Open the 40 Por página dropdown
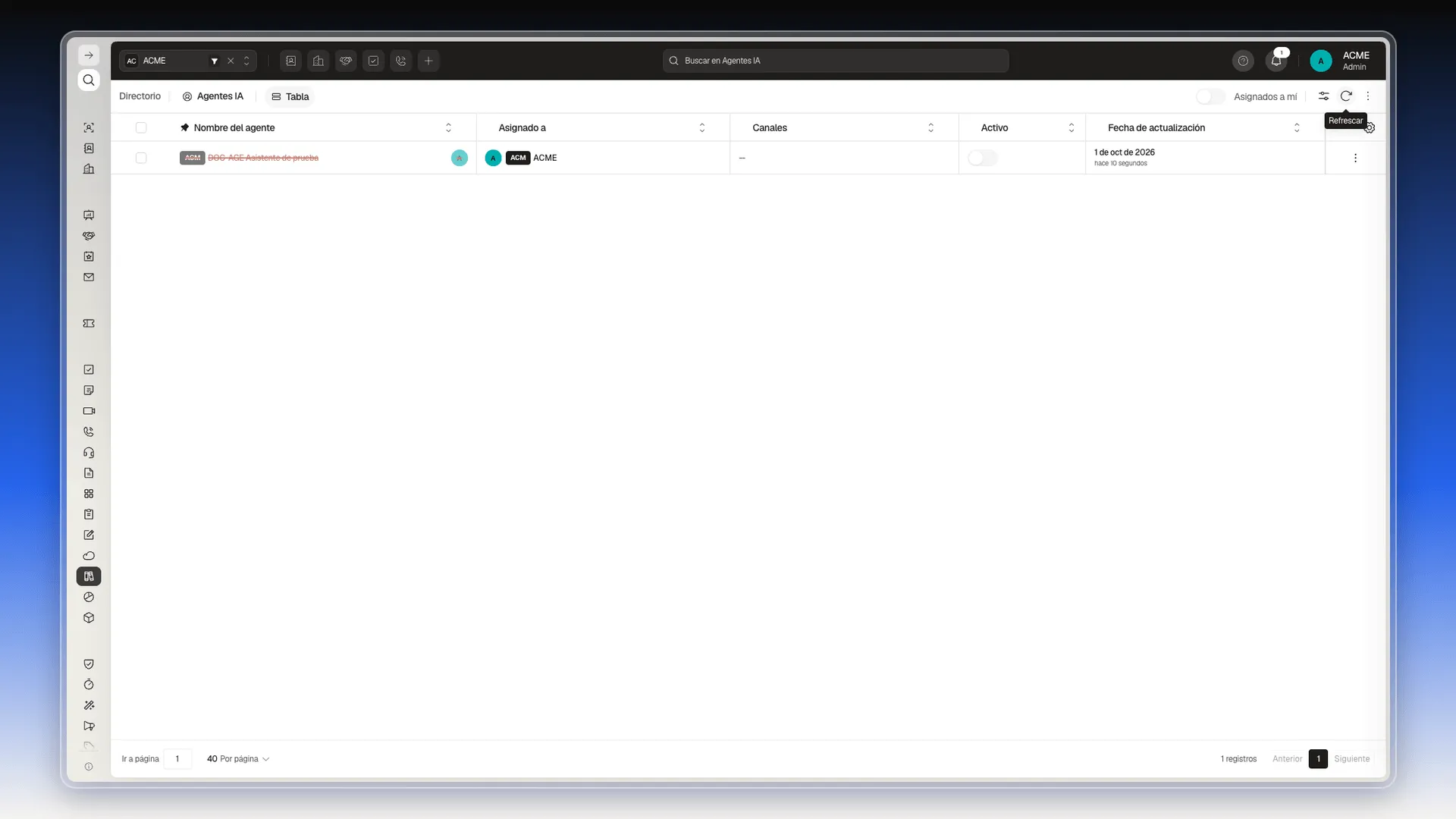 click(x=238, y=759)
